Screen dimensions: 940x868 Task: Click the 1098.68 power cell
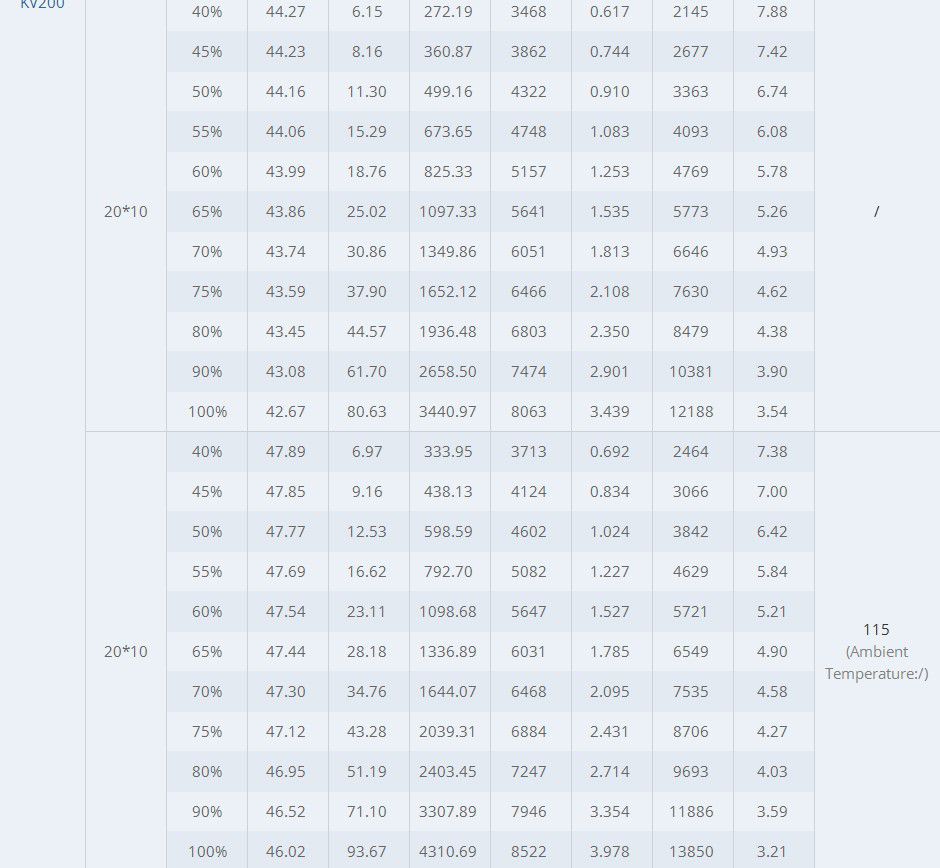coord(448,612)
